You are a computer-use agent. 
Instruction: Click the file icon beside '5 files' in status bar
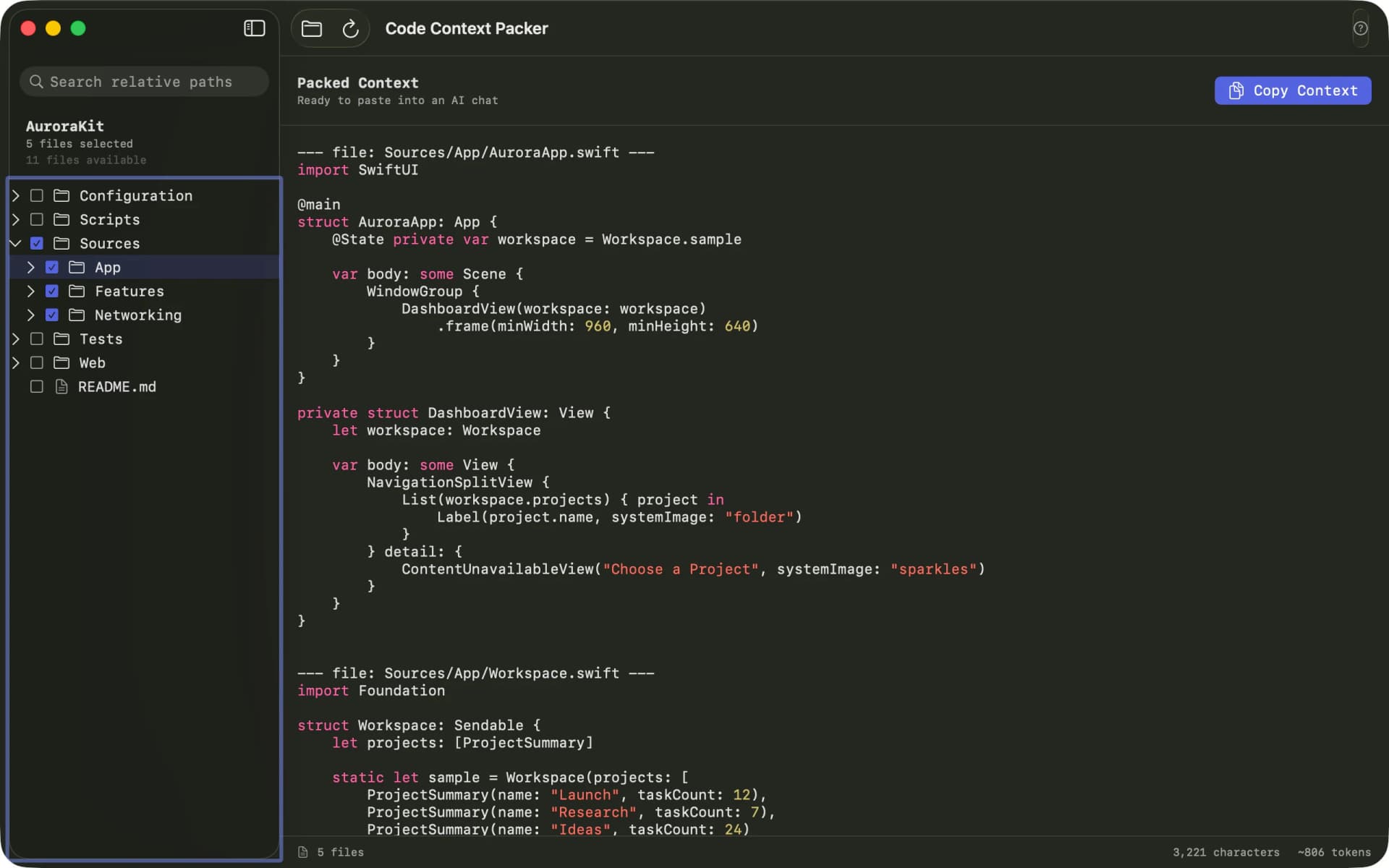tap(303, 852)
